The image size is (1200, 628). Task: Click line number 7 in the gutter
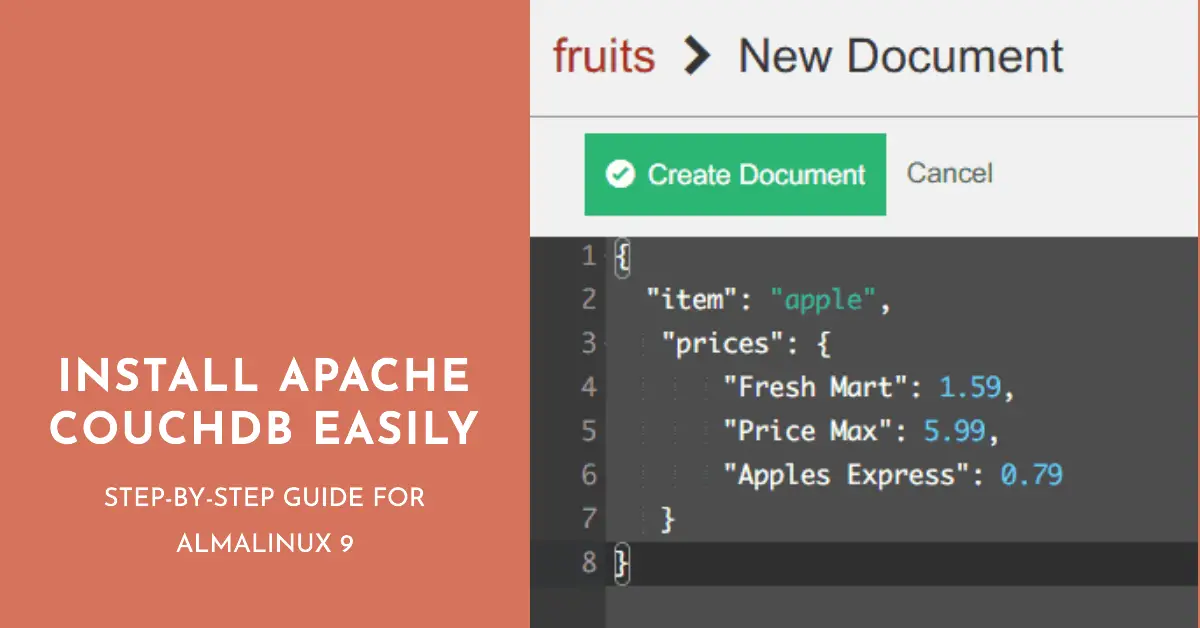tap(588, 519)
